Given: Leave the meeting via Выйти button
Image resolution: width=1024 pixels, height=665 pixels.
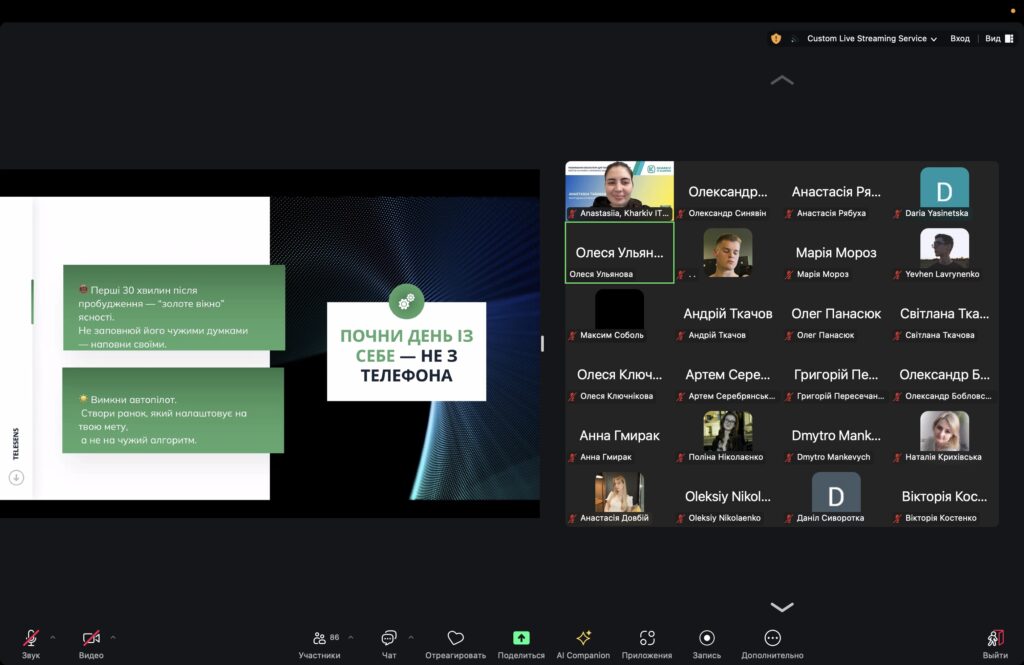Looking at the screenshot, I should coord(994,639).
